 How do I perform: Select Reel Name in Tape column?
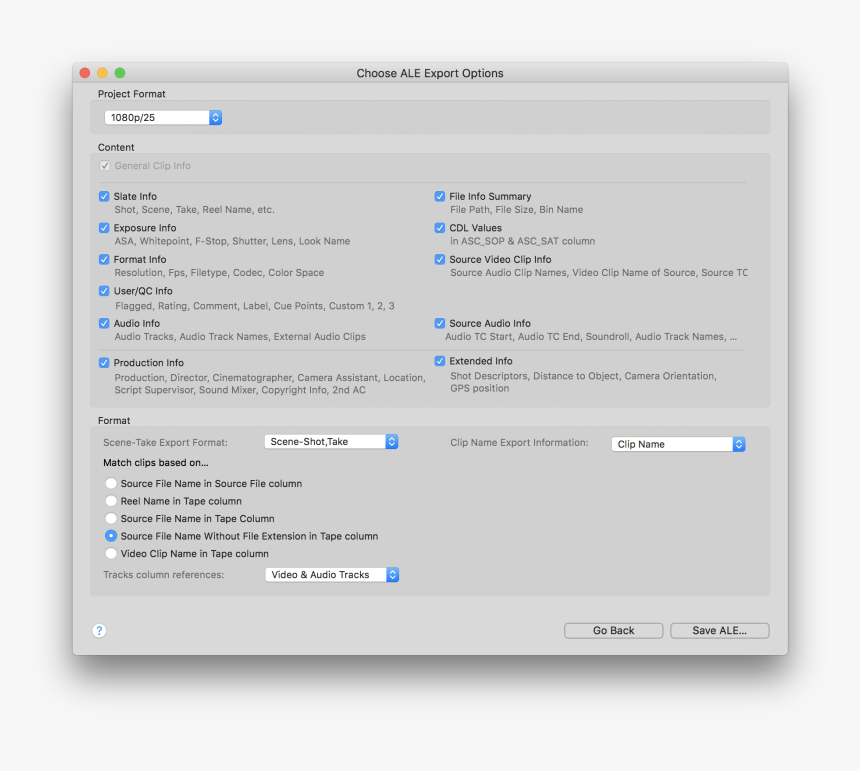(x=111, y=501)
